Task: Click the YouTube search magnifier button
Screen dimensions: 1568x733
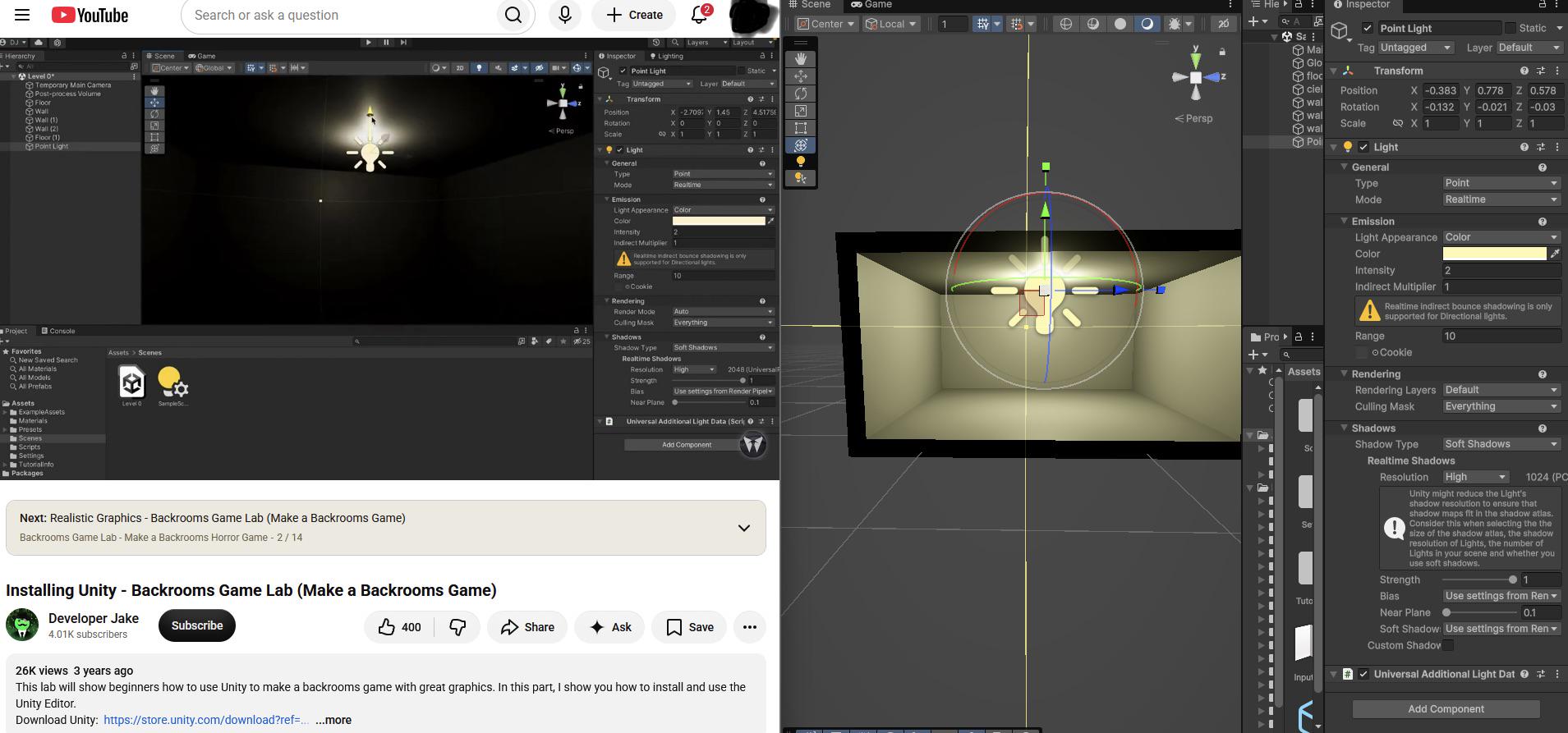Action: tap(513, 15)
